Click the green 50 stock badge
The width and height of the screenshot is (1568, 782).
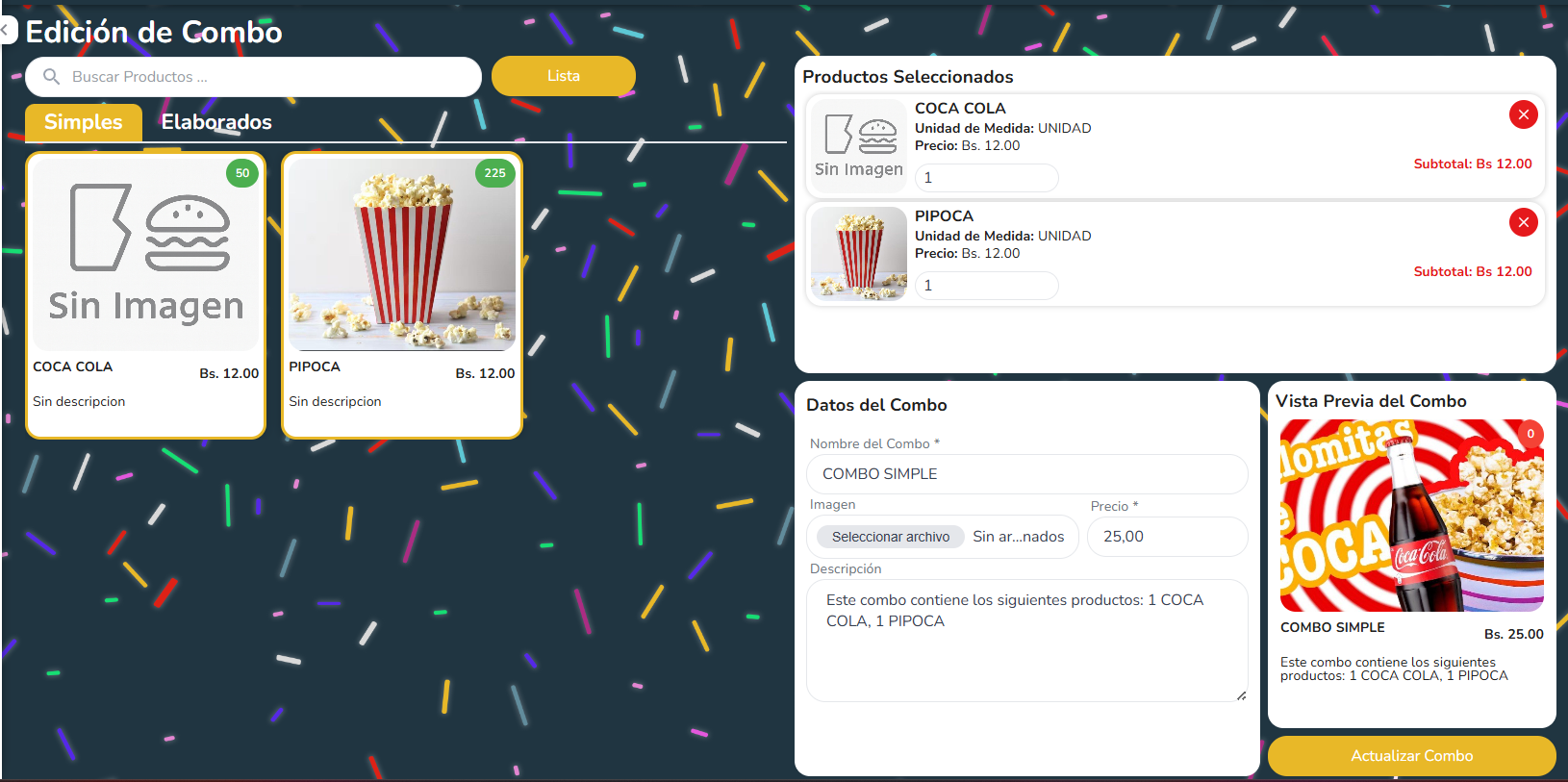tap(242, 173)
